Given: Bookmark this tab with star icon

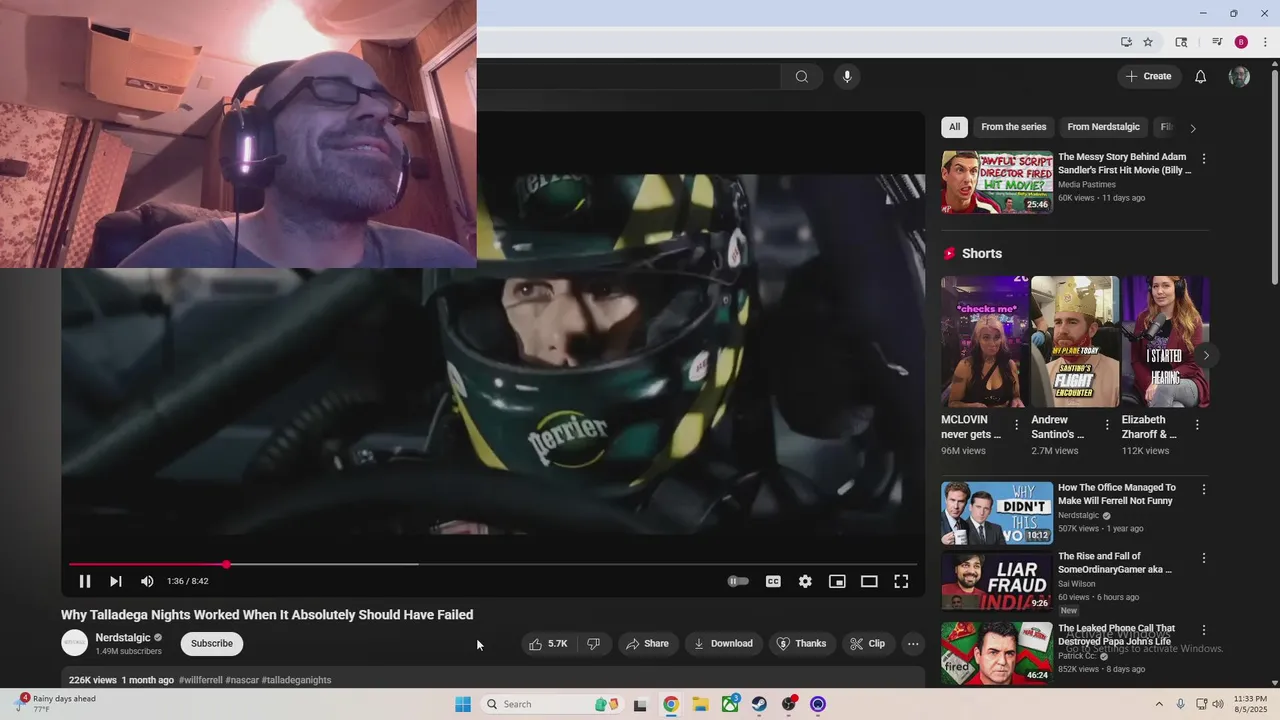Looking at the screenshot, I should [x=1148, y=42].
